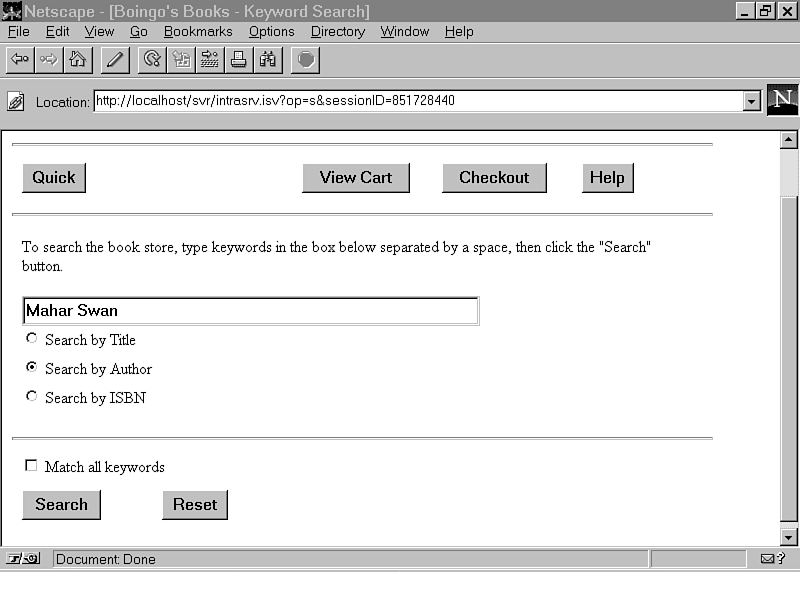Open the Window menu
Screen dimensions: 800x600
click(405, 32)
